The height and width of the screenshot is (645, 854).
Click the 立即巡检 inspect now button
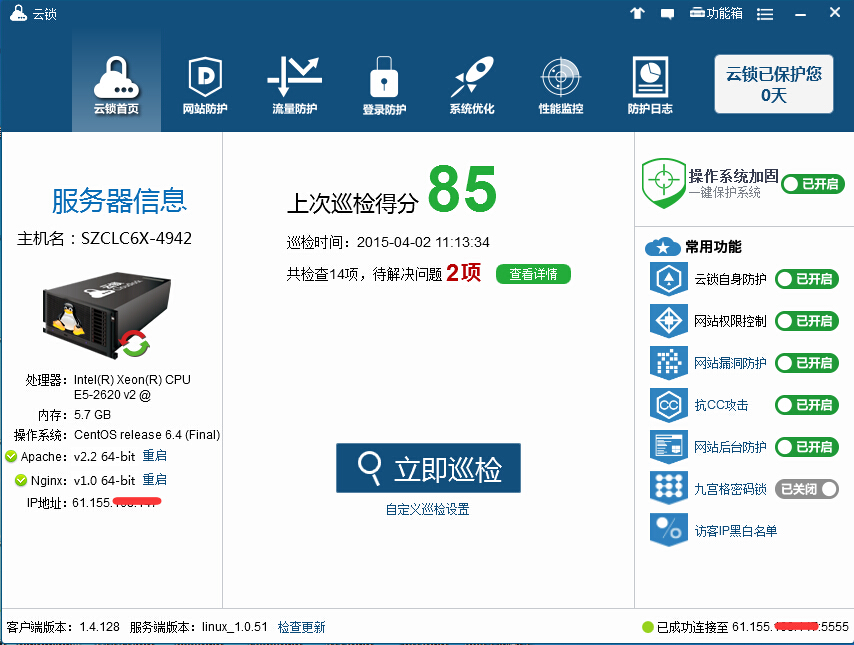428,468
